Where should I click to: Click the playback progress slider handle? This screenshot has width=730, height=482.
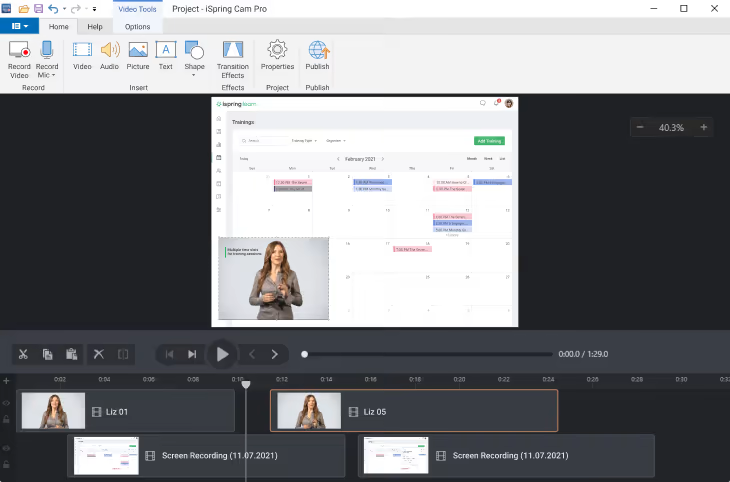305,354
